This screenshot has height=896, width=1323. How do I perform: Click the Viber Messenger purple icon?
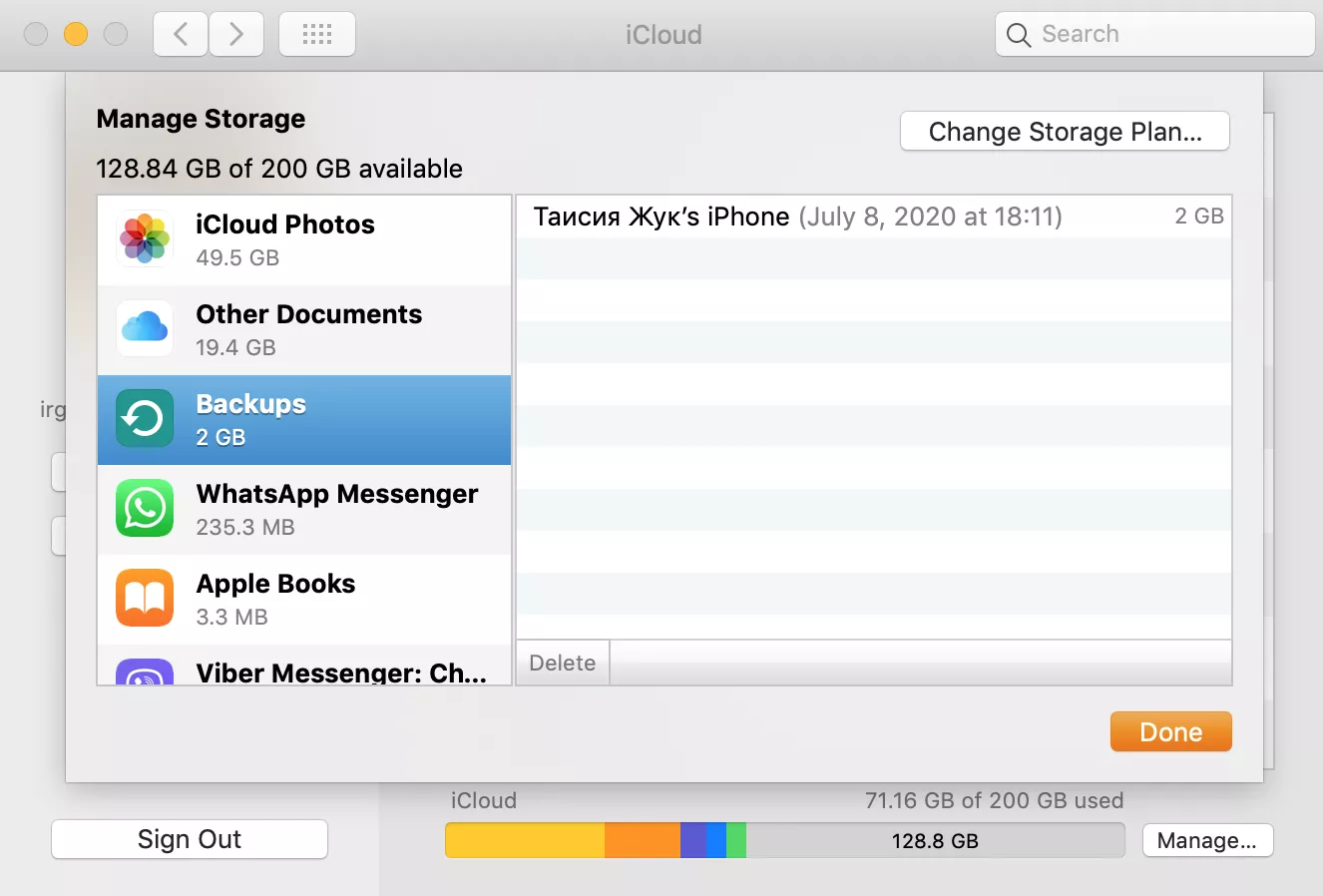pos(145,672)
